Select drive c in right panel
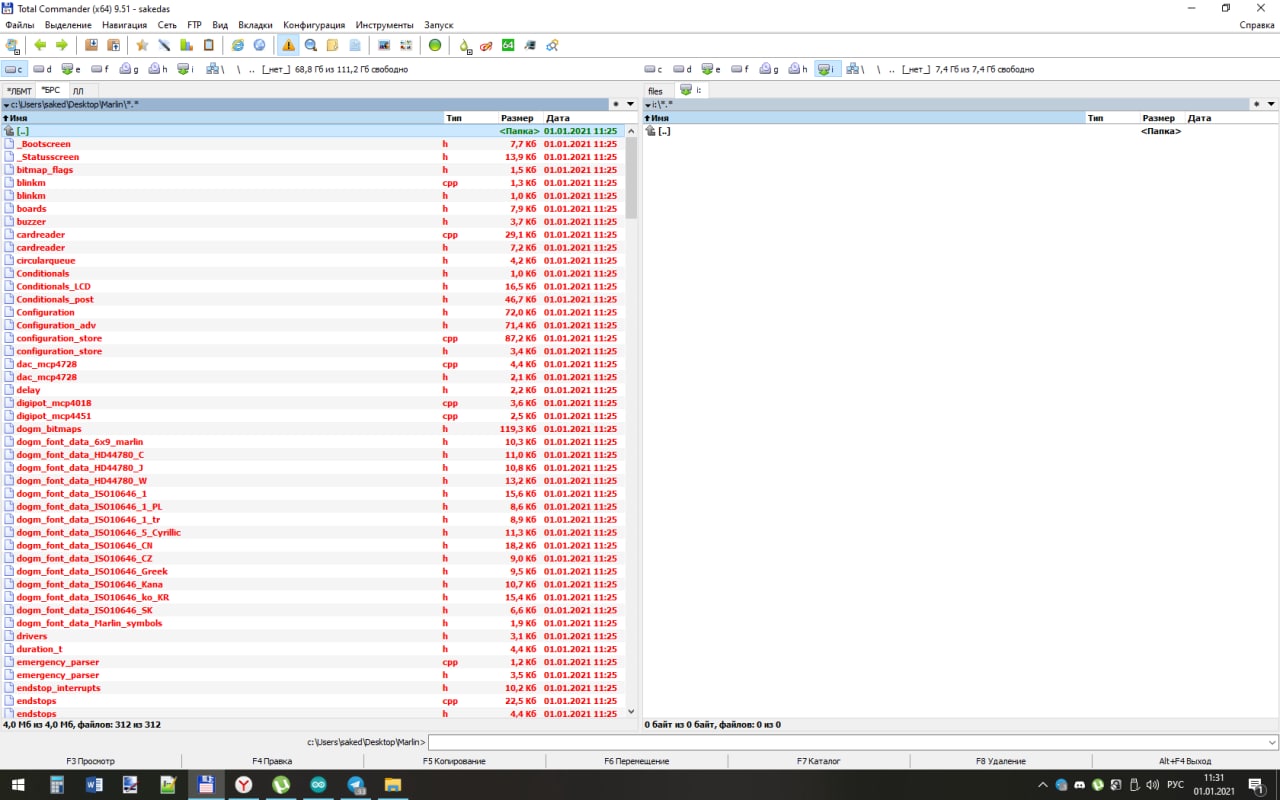 tap(653, 69)
